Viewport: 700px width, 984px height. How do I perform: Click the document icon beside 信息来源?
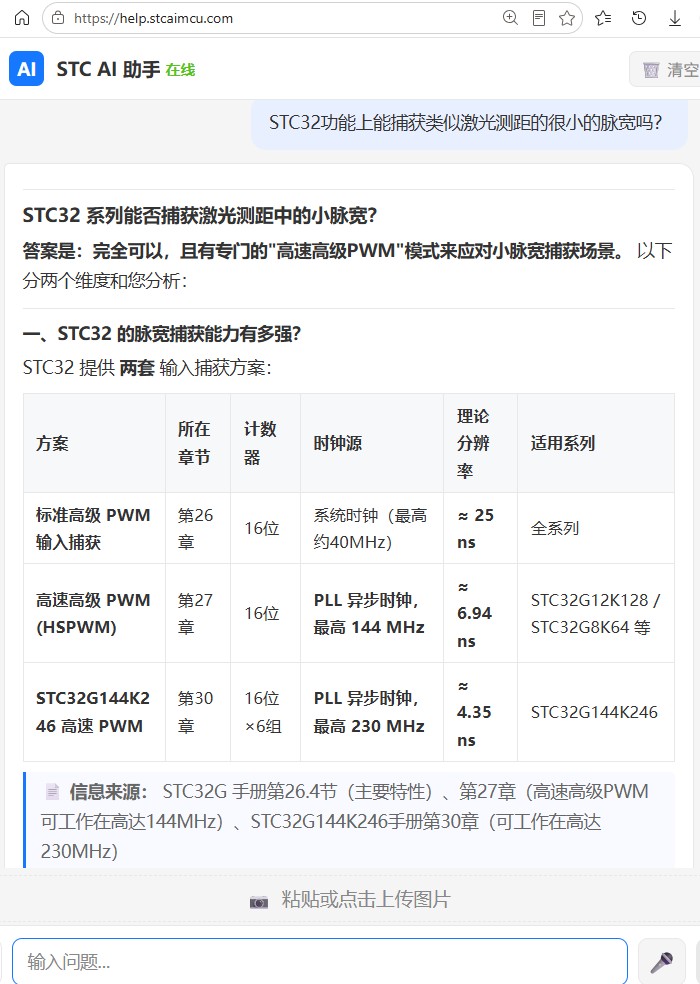coord(53,792)
